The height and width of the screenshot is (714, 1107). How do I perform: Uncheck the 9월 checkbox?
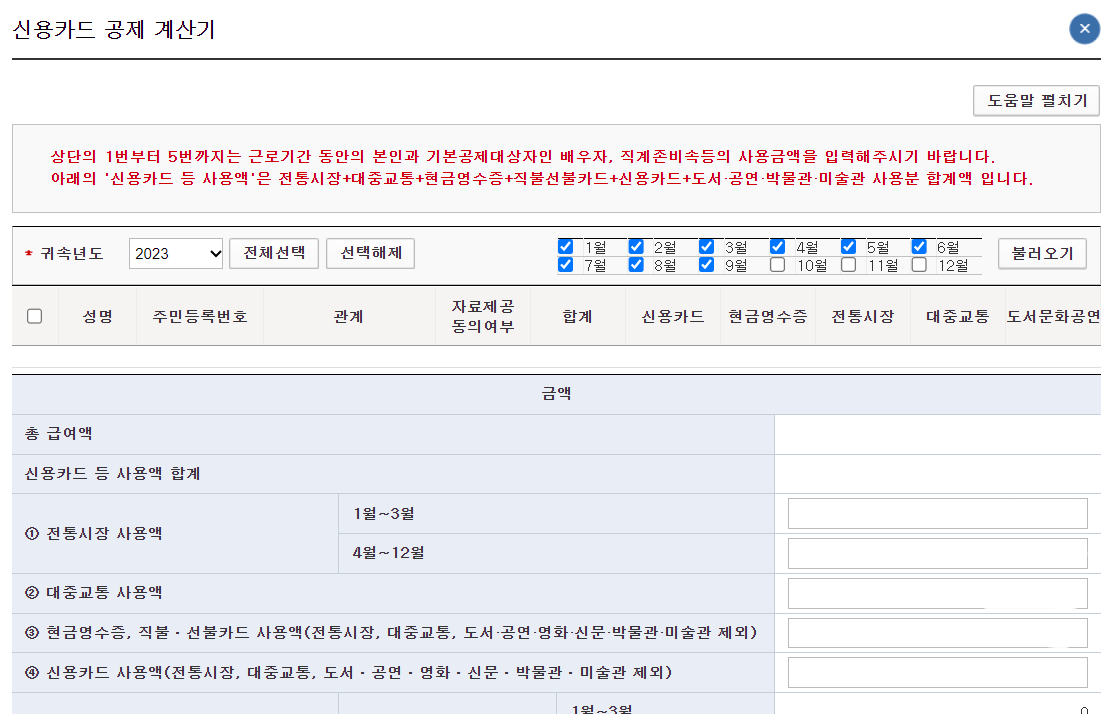coord(706,264)
